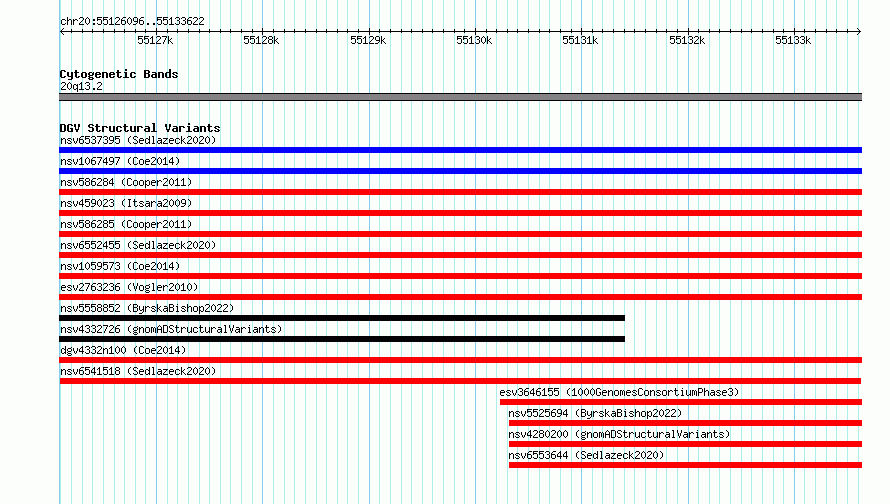Select nsv1059573 (Coe2014) label
Image resolution: width=890 pixels, height=504 pixels.
coord(120,266)
